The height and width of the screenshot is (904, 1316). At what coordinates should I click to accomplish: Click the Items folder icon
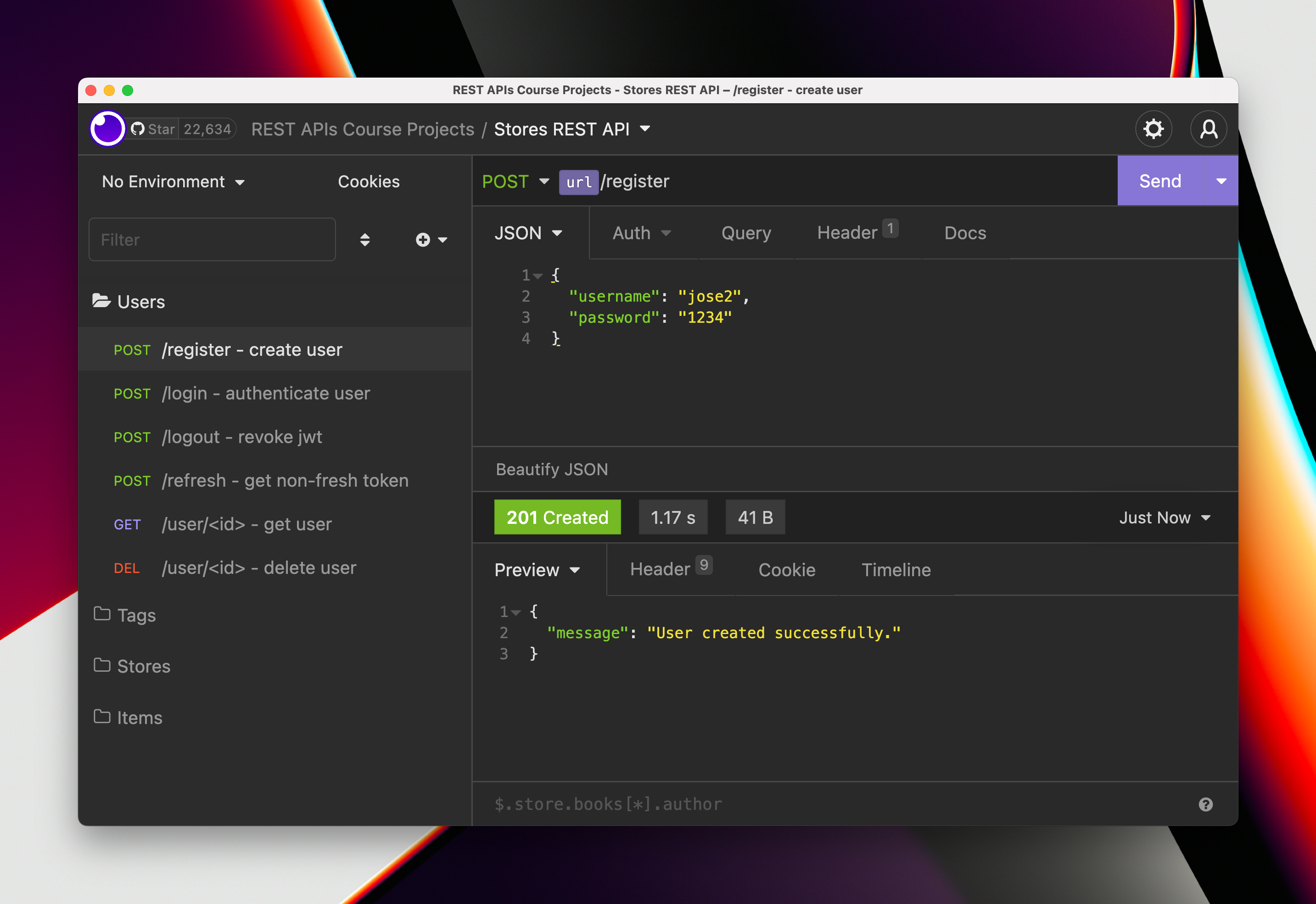(102, 717)
